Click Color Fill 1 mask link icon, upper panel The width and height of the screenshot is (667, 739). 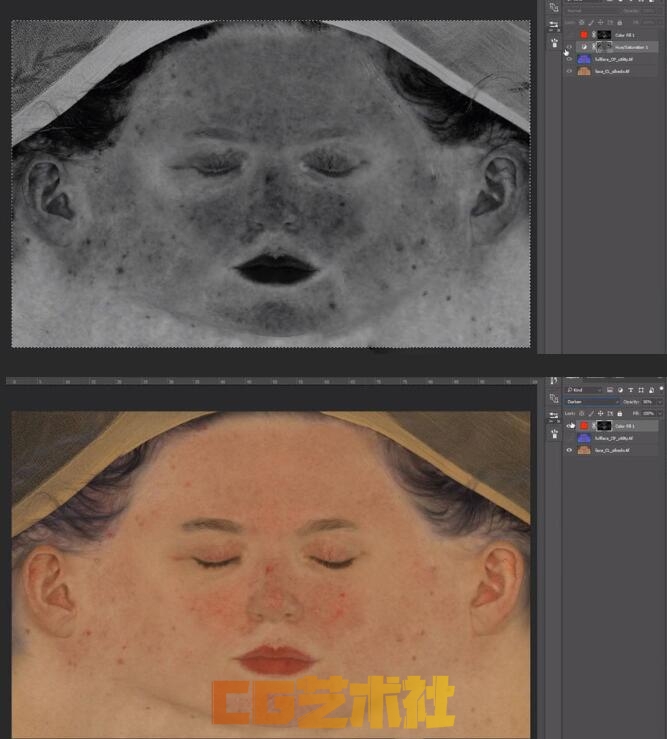pyautogui.click(x=593, y=35)
